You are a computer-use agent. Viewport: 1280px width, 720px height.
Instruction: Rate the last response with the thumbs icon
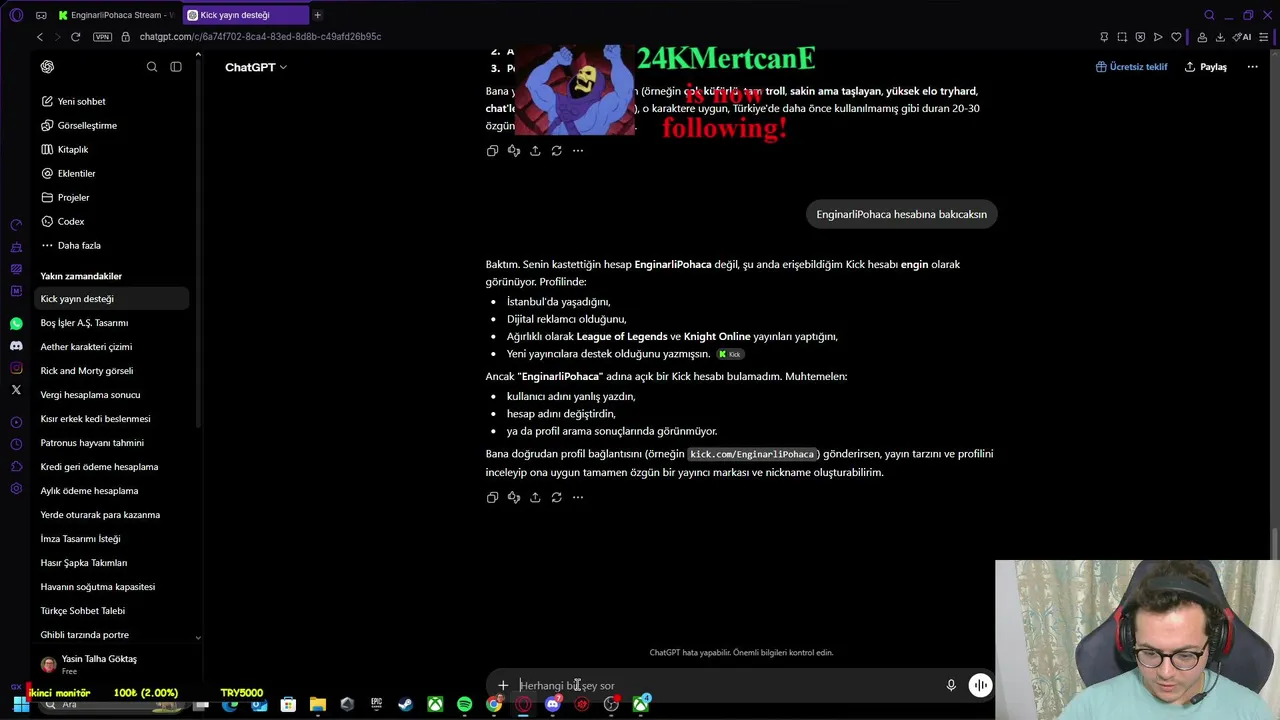[514, 497]
